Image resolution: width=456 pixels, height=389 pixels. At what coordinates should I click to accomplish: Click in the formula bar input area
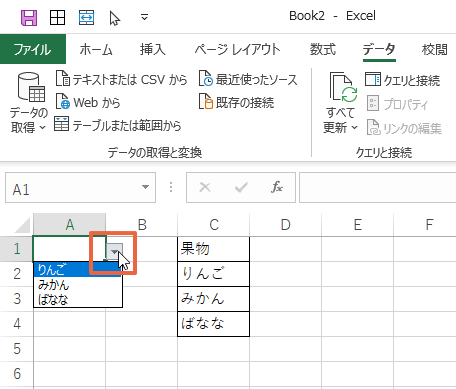click(377, 187)
